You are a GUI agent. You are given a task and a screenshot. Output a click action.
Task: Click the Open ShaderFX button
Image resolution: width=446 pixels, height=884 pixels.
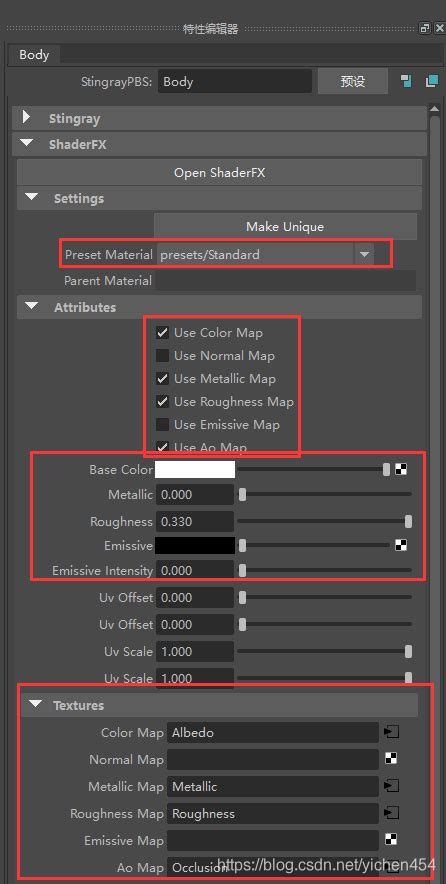[219, 173]
